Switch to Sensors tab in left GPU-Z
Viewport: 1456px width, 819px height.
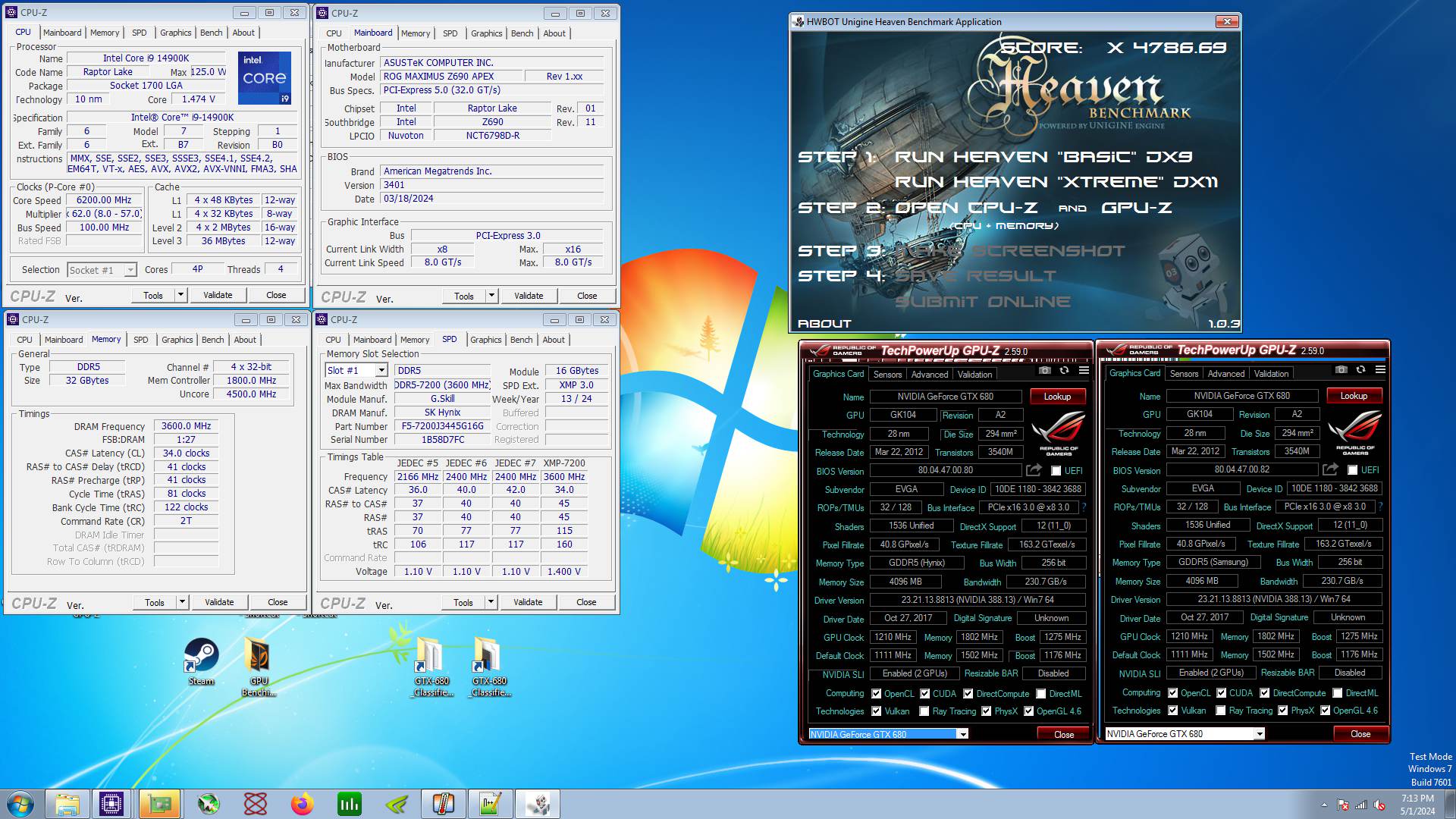(x=887, y=375)
